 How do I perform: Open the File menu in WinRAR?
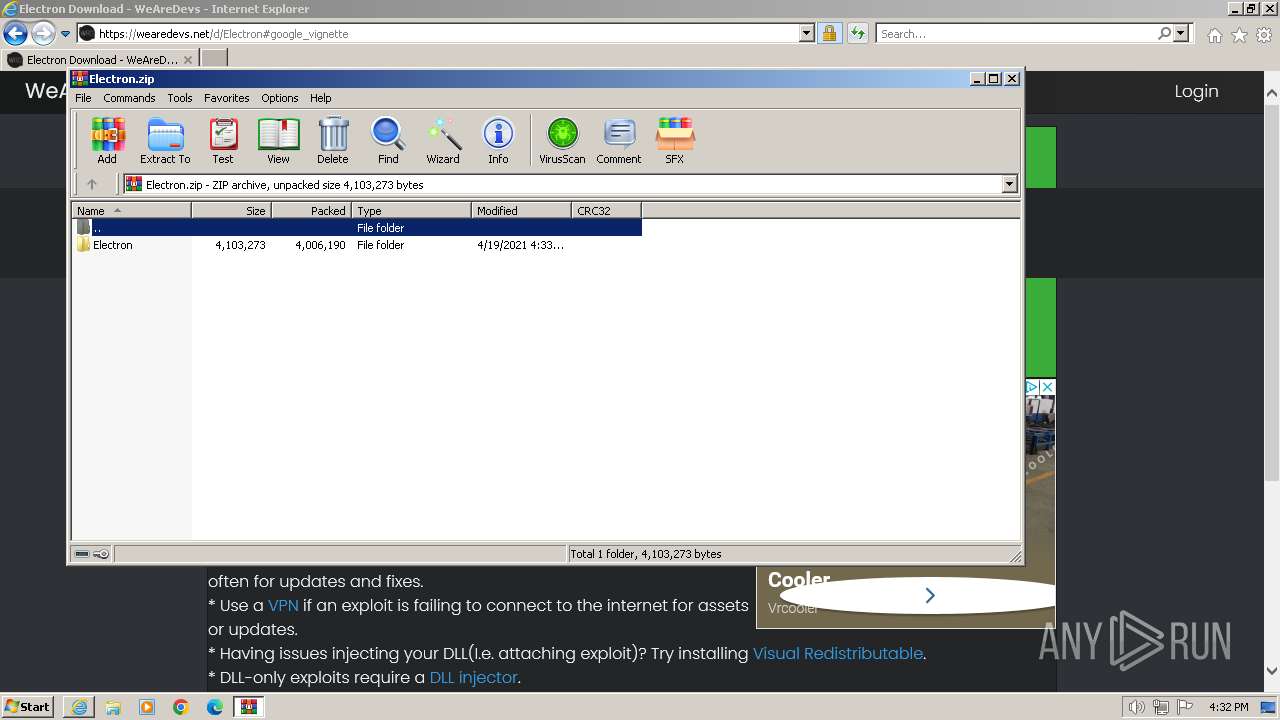tap(83, 98)
